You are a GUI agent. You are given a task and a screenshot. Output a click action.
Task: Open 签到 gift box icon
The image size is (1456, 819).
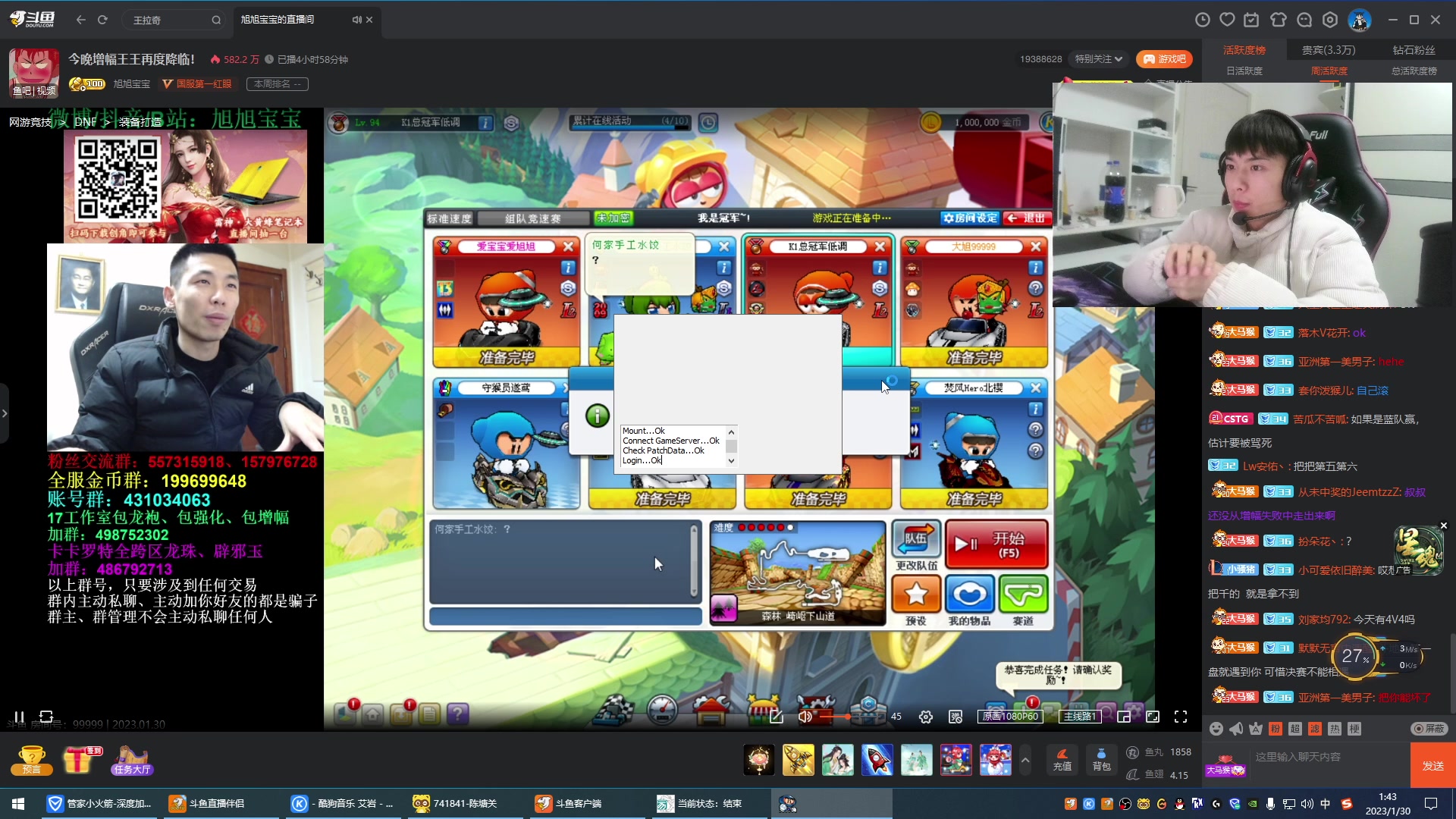tap(80, 760)
